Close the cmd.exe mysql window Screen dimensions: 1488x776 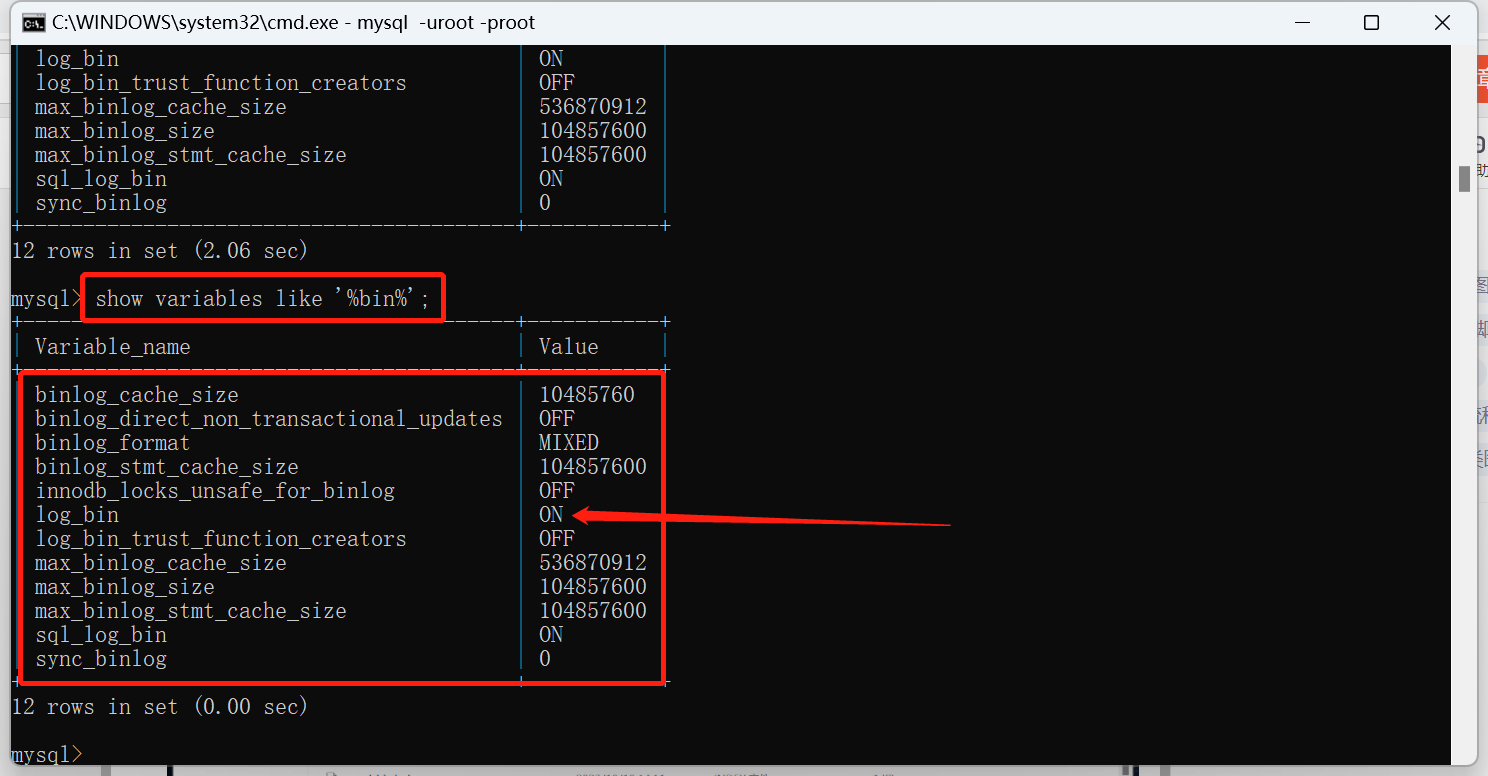(1441, 22)
